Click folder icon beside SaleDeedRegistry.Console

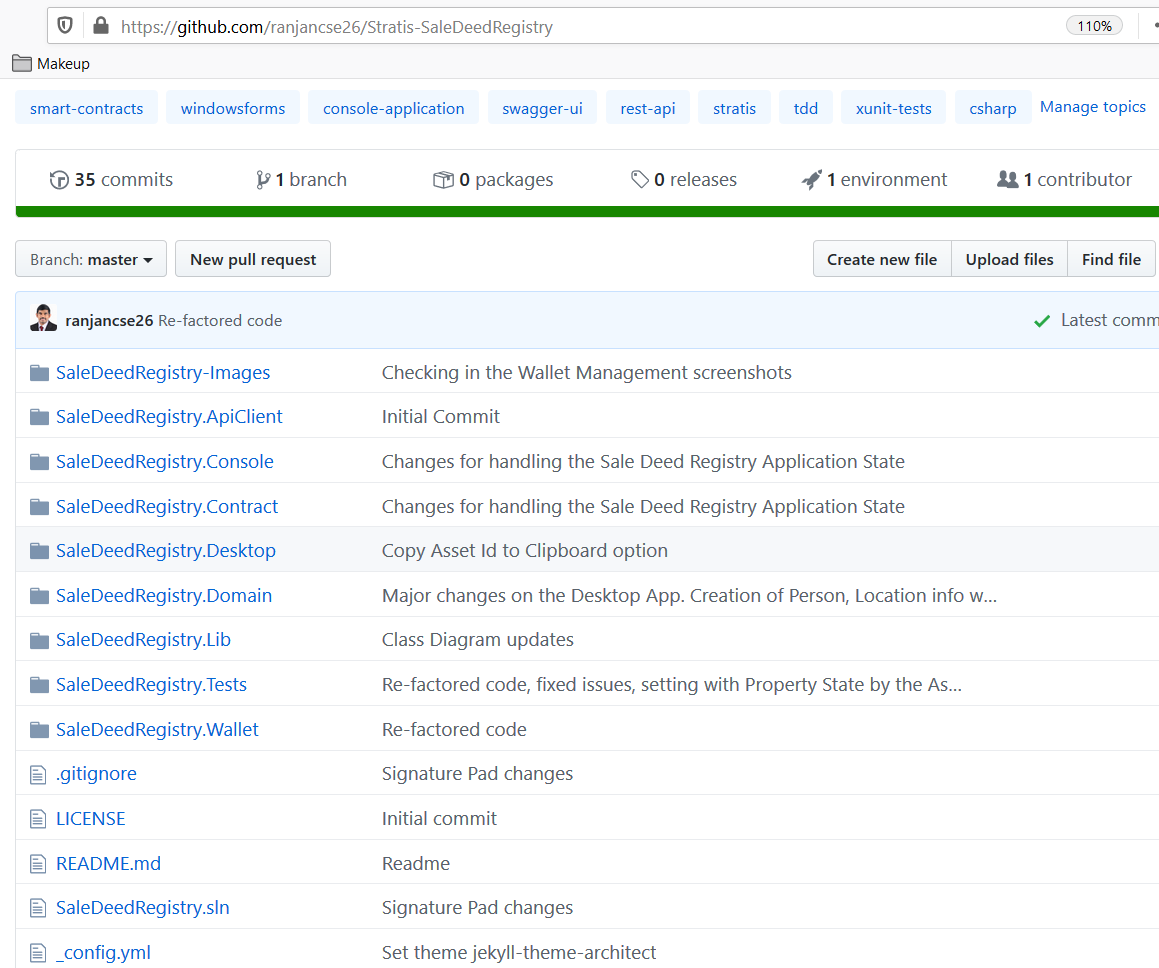pos(39,462)
